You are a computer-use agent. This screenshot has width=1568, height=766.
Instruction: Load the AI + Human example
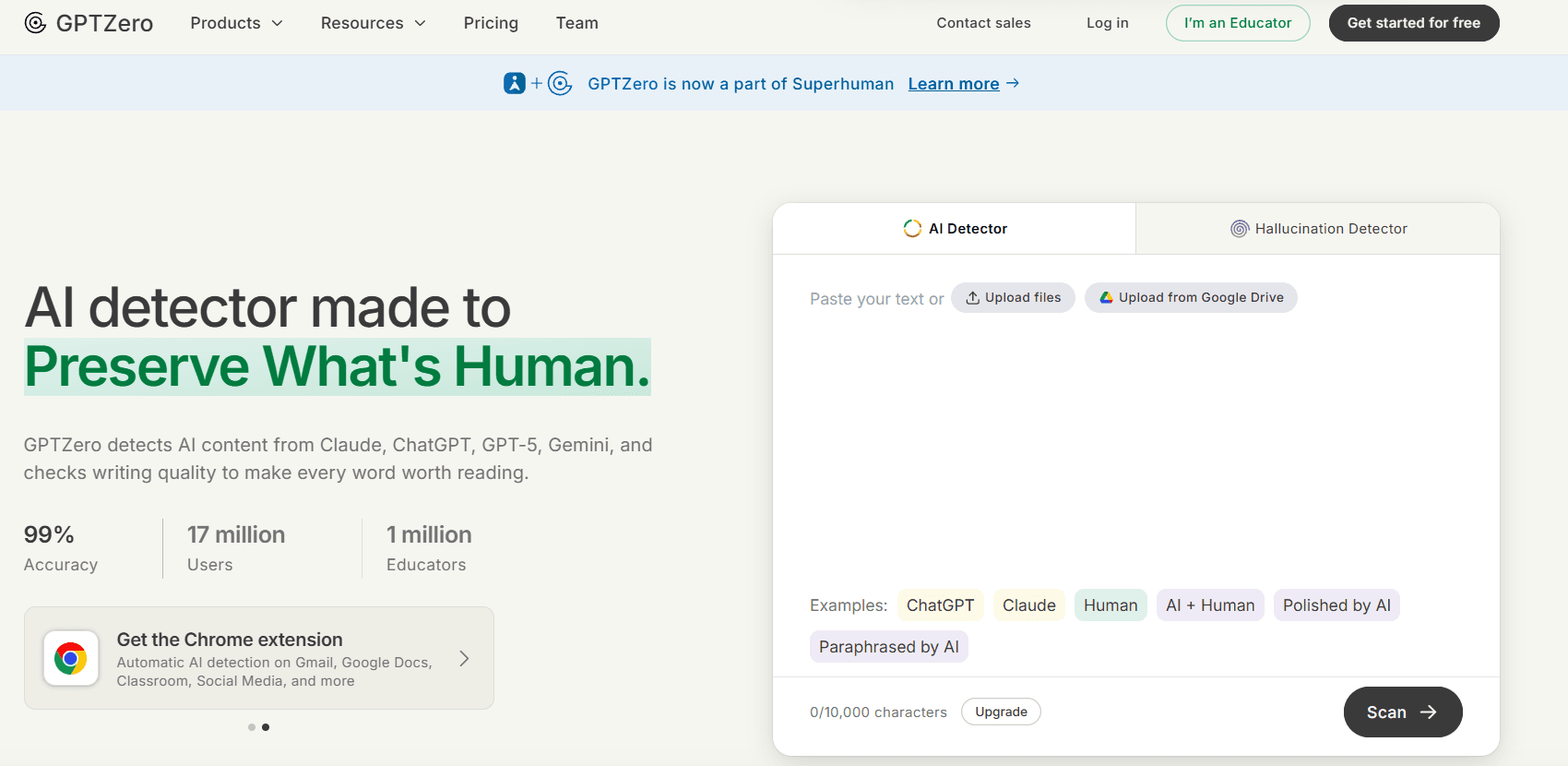(x=1210, y=605)
